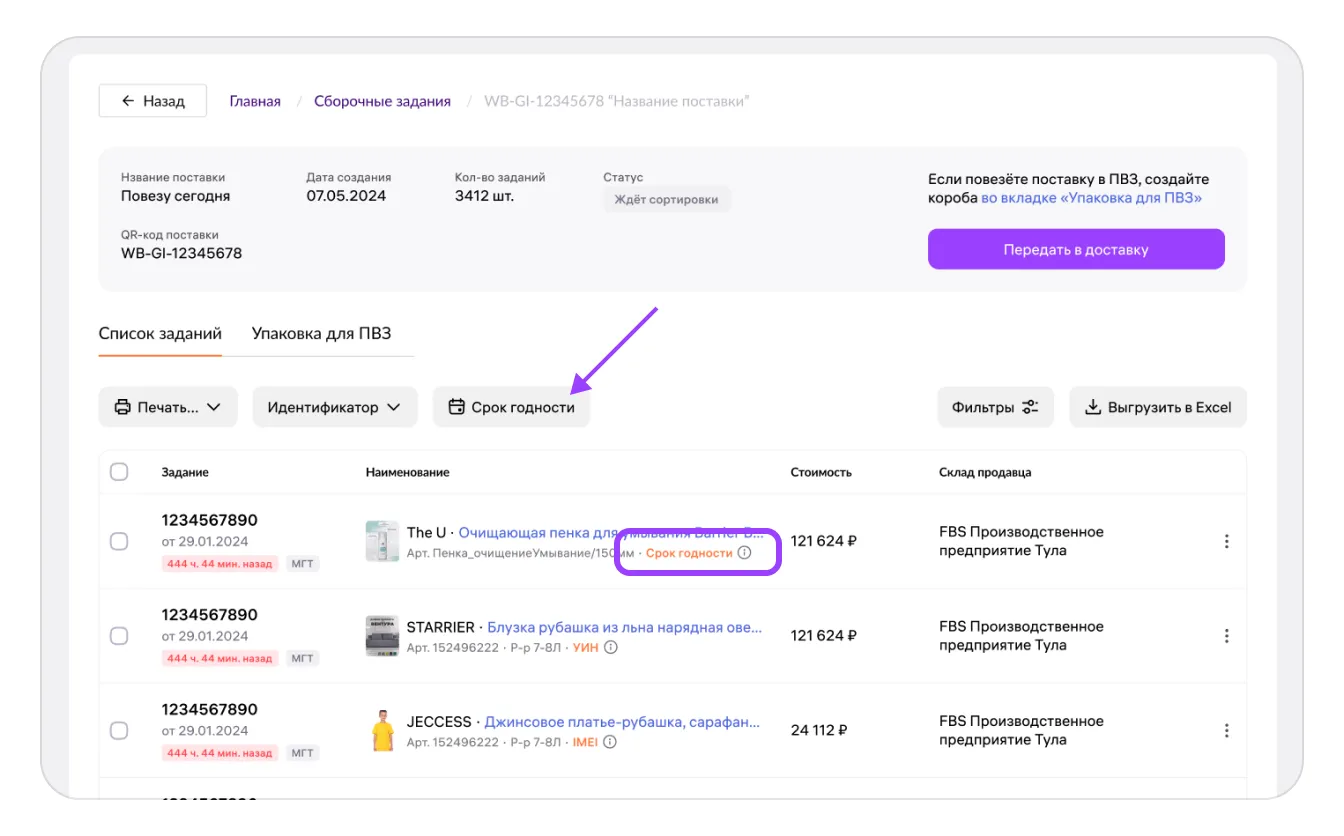1344x836 pixels.
Task: Go back with the Назад button
Action: click(x=153, y=101)
